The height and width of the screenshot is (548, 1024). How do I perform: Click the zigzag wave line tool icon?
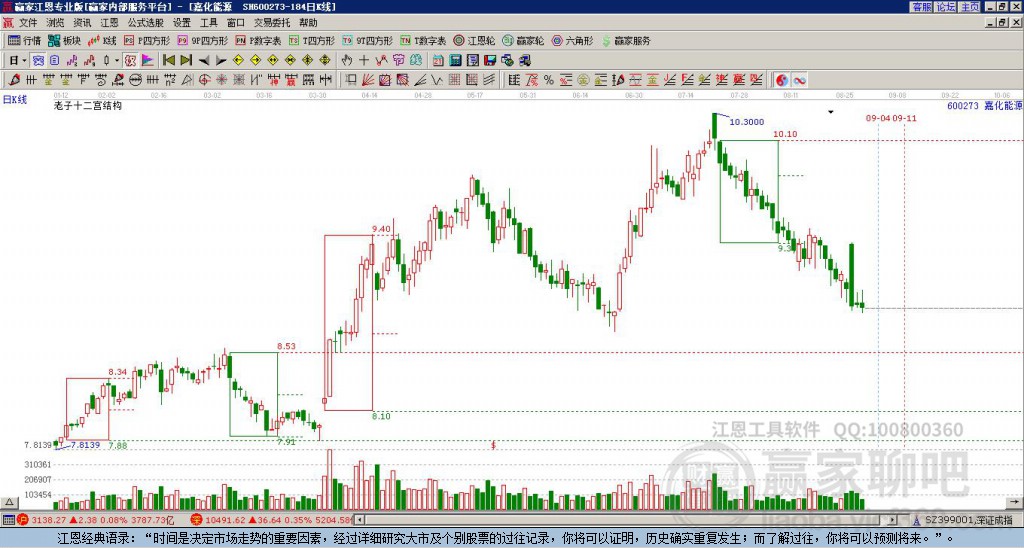436,80
